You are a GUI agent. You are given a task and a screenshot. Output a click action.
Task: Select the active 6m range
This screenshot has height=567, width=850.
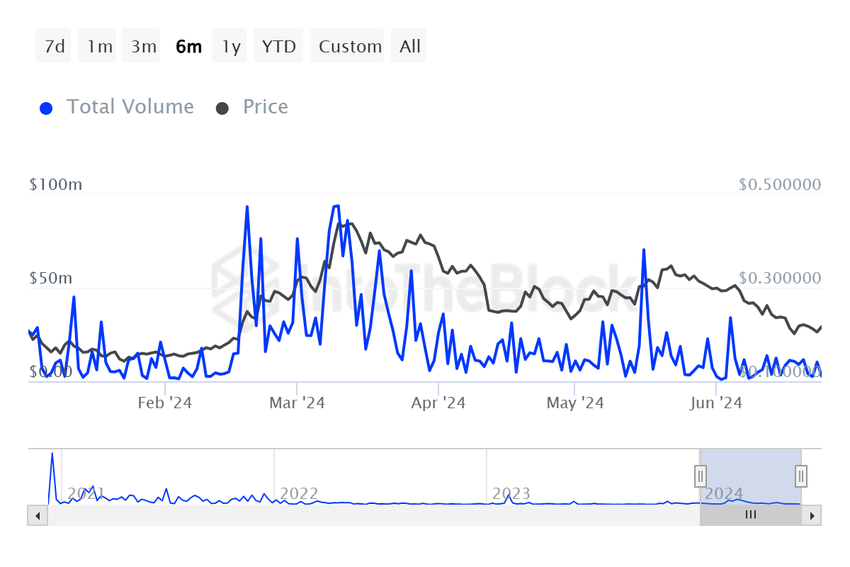pyautogui.click(x=188, y=46)
